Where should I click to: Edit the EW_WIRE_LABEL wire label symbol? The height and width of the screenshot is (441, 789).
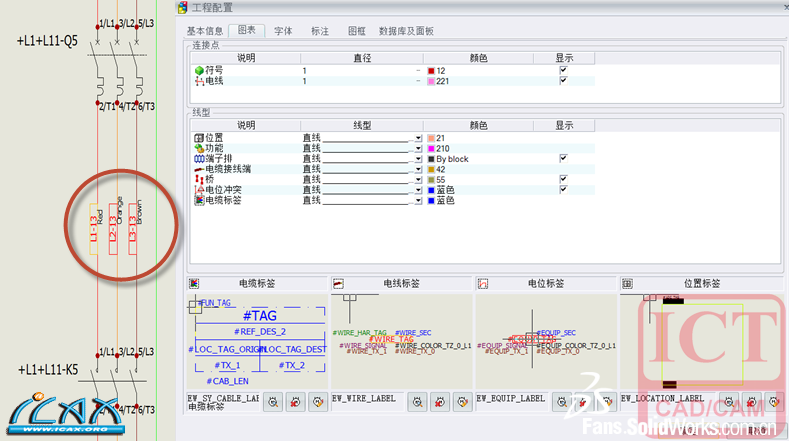(462, 402)
